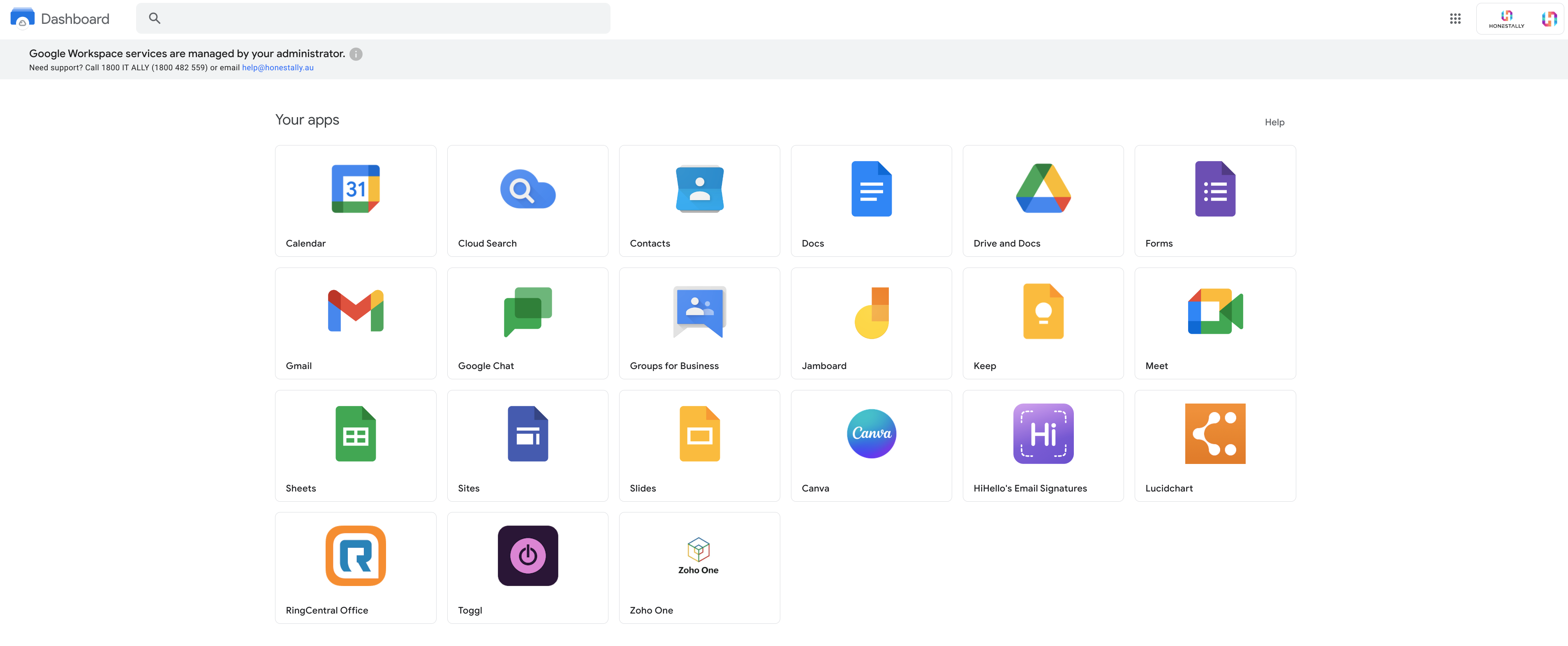Open Google Chat app

[x=527, y=311]
